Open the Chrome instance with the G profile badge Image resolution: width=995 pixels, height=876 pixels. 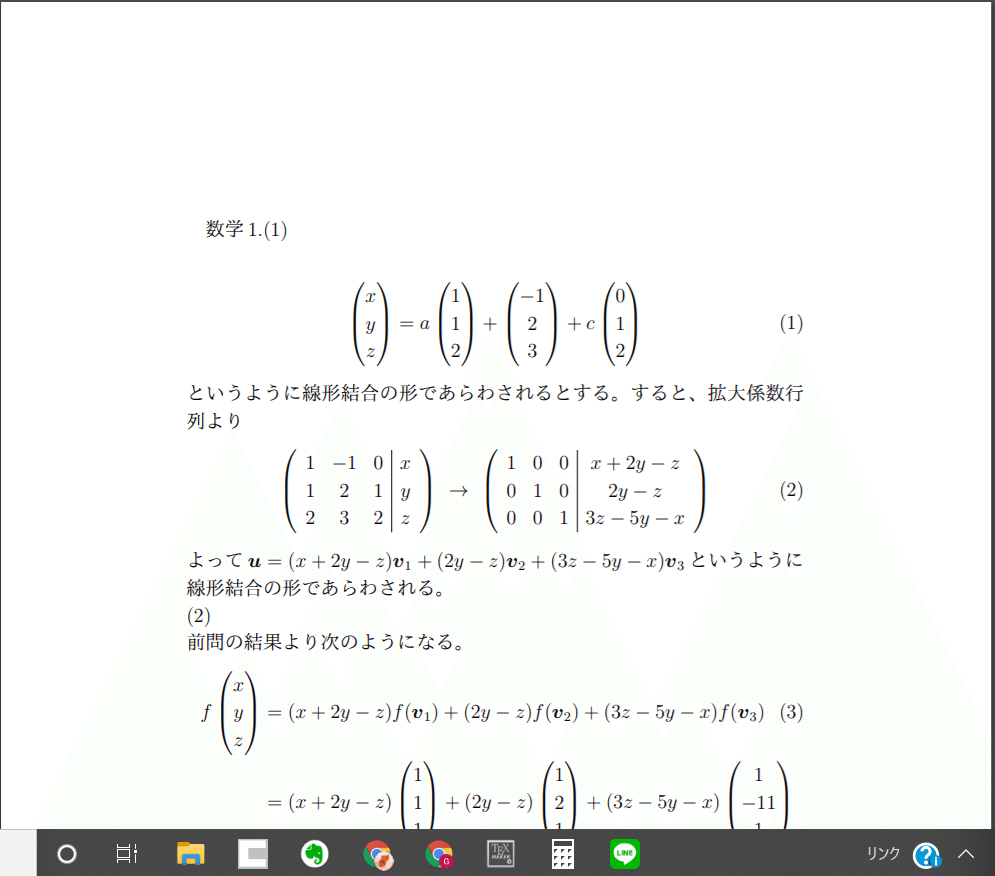(x=439, y=853)
